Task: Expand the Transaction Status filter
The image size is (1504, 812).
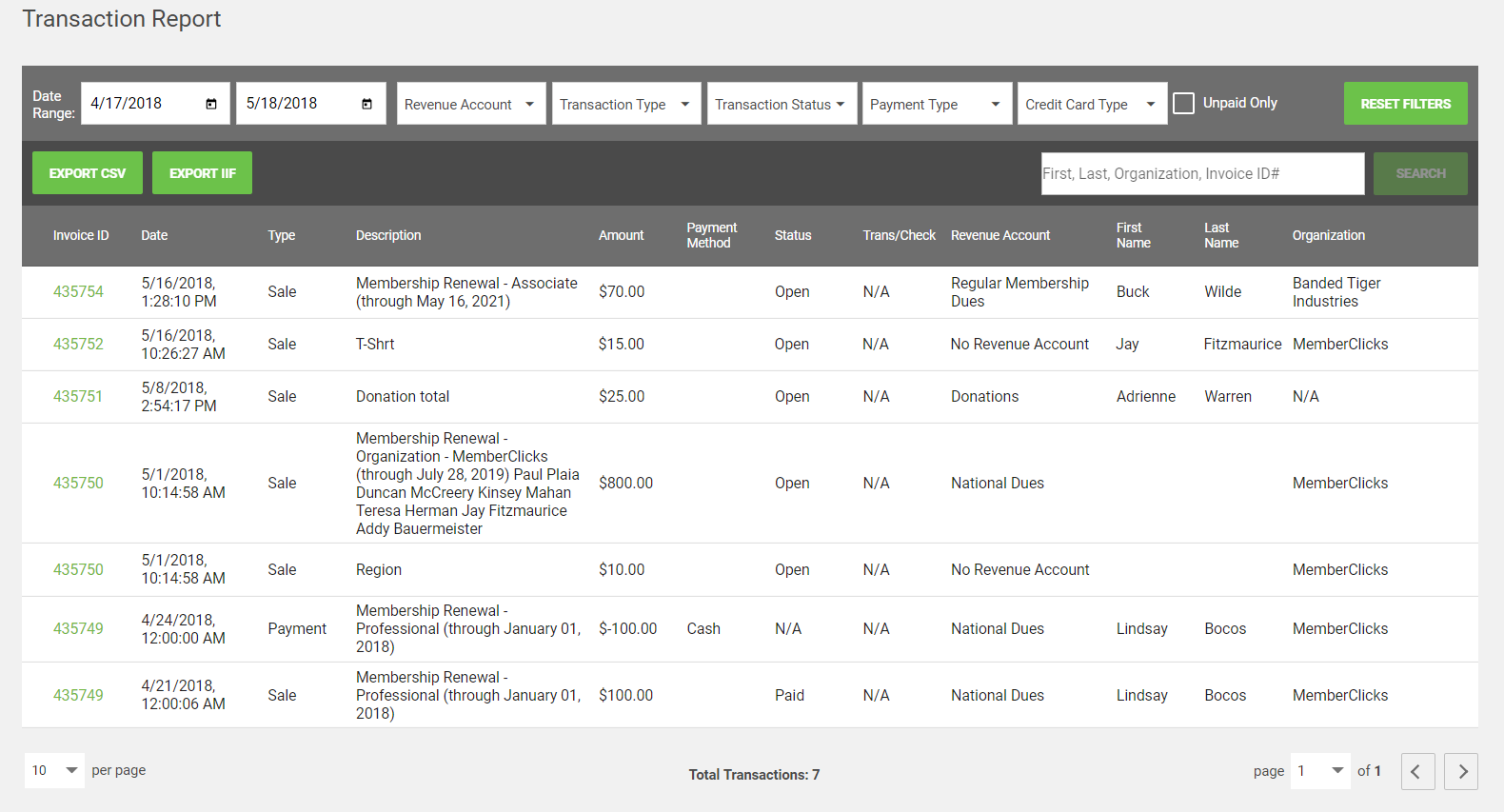Action: point(781,104)
